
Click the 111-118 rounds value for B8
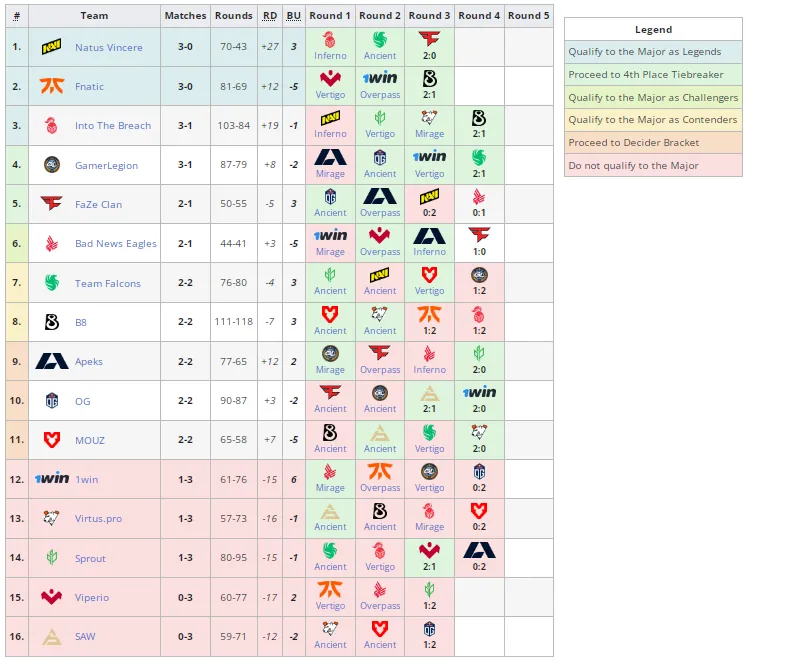[x=233, y=322]
